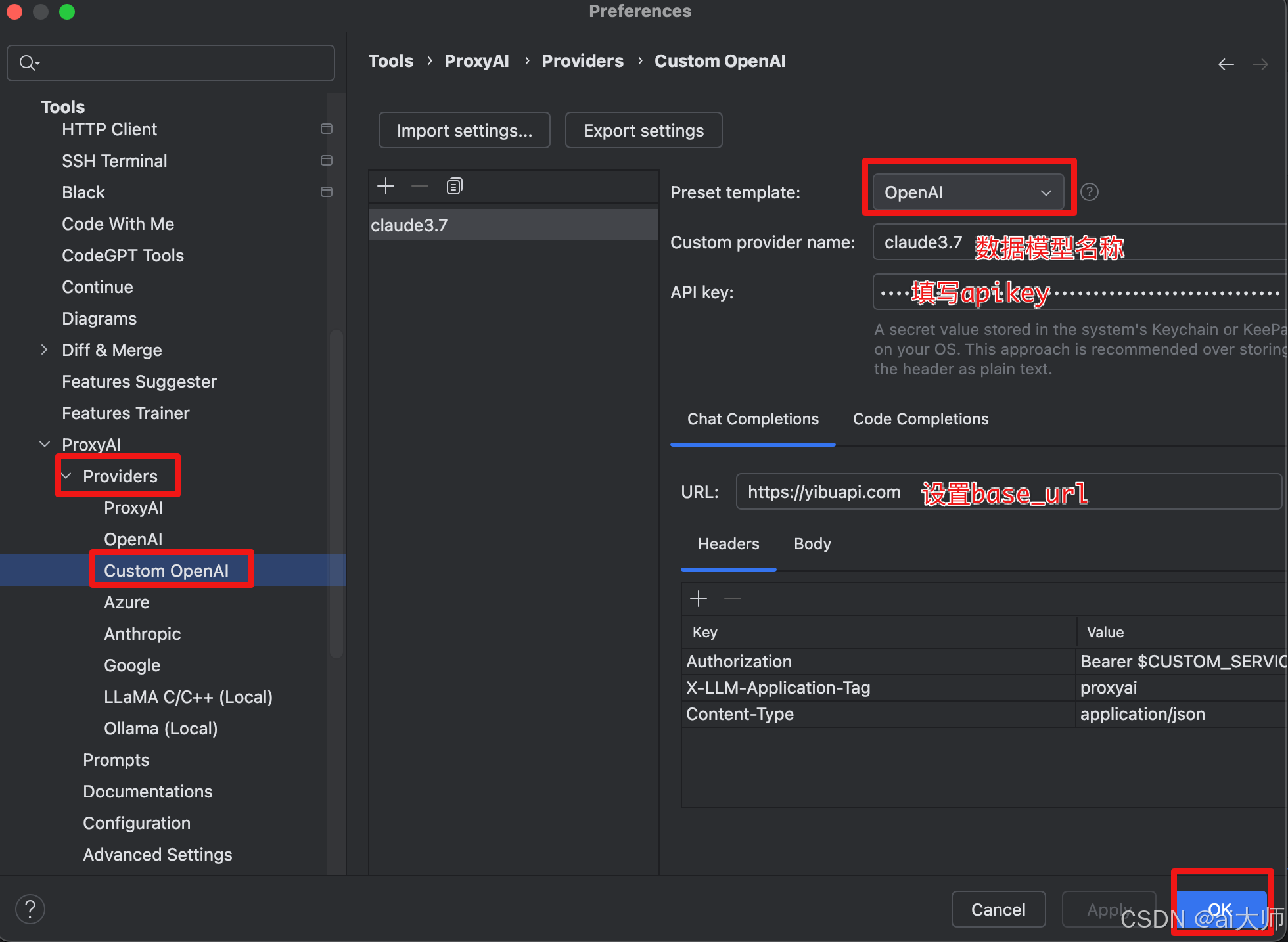Navigate back with the left arrow
Viewport: 1288px width, 942px height.
coord(1226,64)
